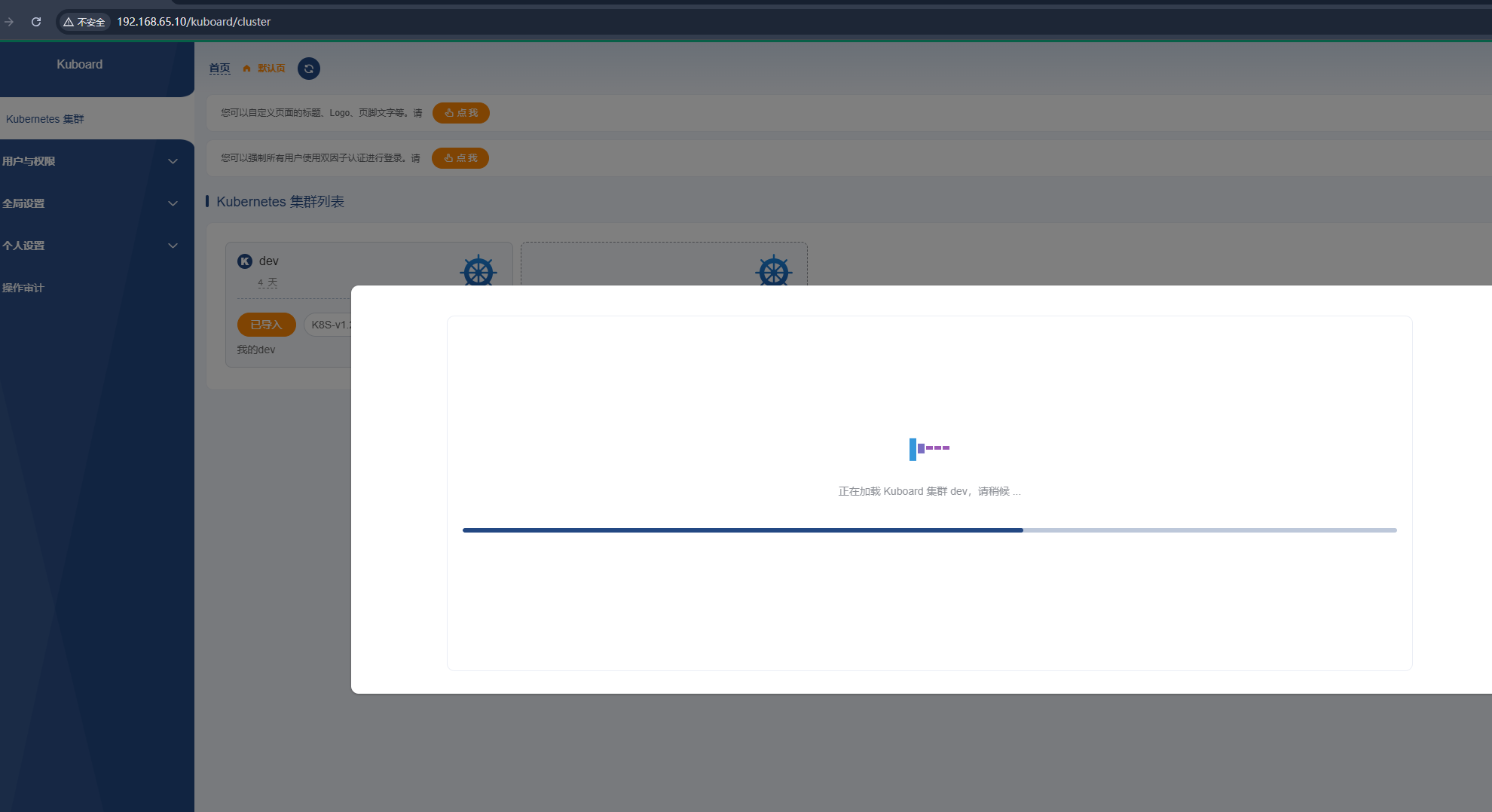Click the 已导入 status tag

click(267, 325)
